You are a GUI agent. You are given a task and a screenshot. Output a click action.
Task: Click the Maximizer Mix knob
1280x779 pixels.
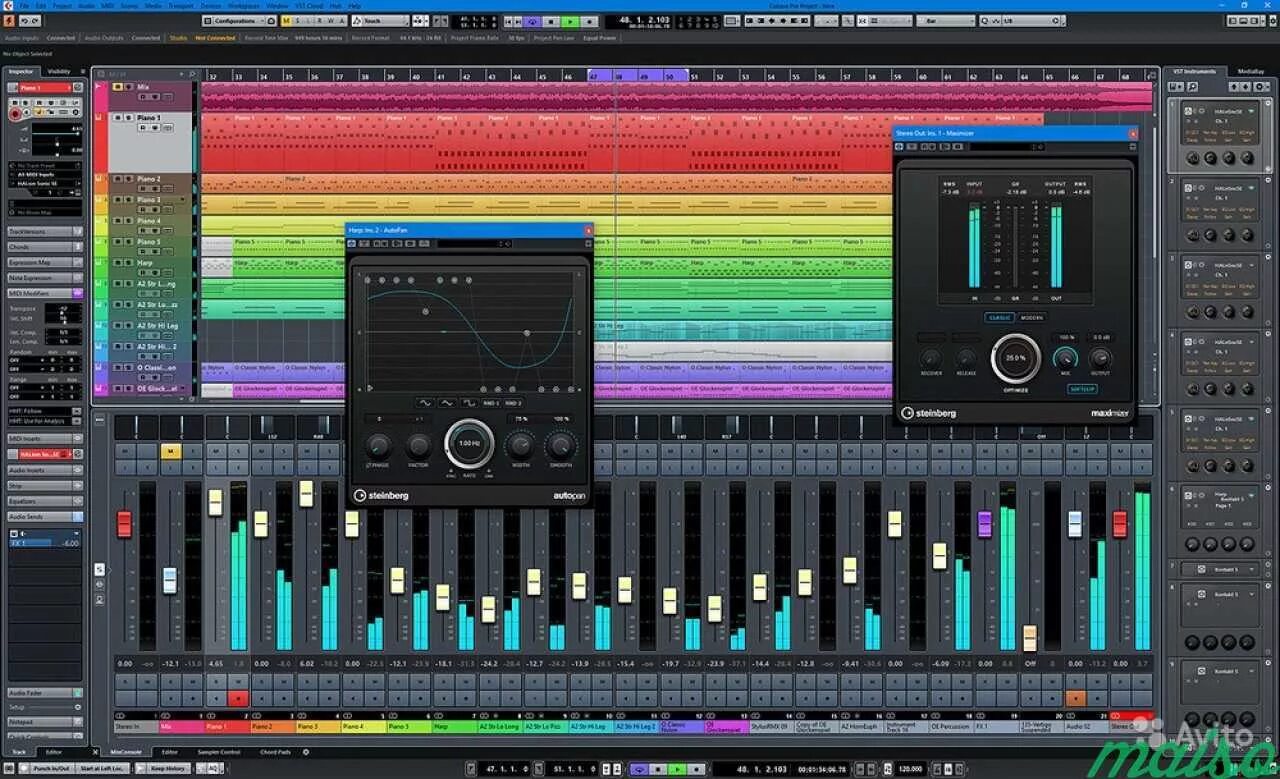[x=1066, y=359]
